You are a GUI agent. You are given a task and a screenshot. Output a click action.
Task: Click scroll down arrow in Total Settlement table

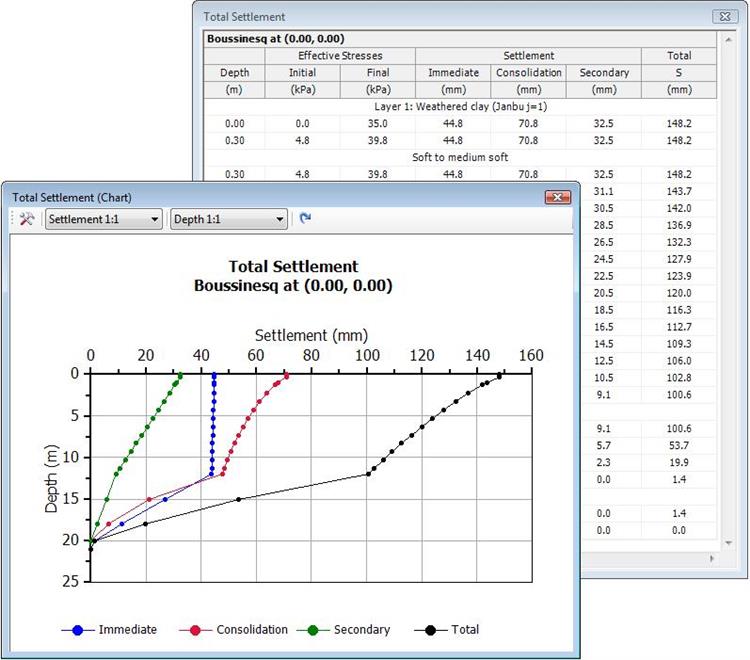(728, 543)
